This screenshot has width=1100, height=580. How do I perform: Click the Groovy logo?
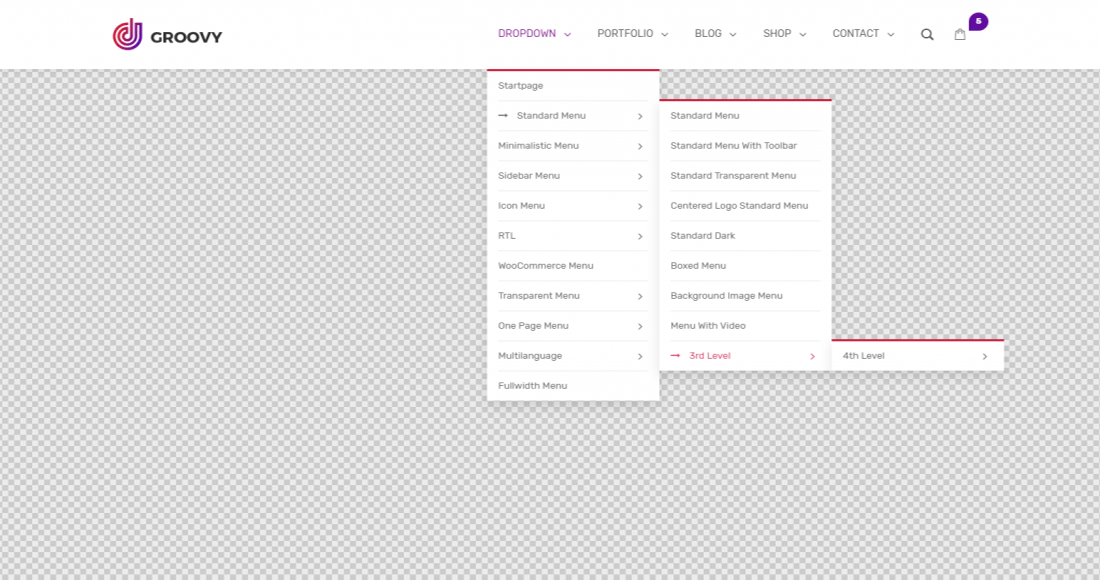tap(166, 34)
